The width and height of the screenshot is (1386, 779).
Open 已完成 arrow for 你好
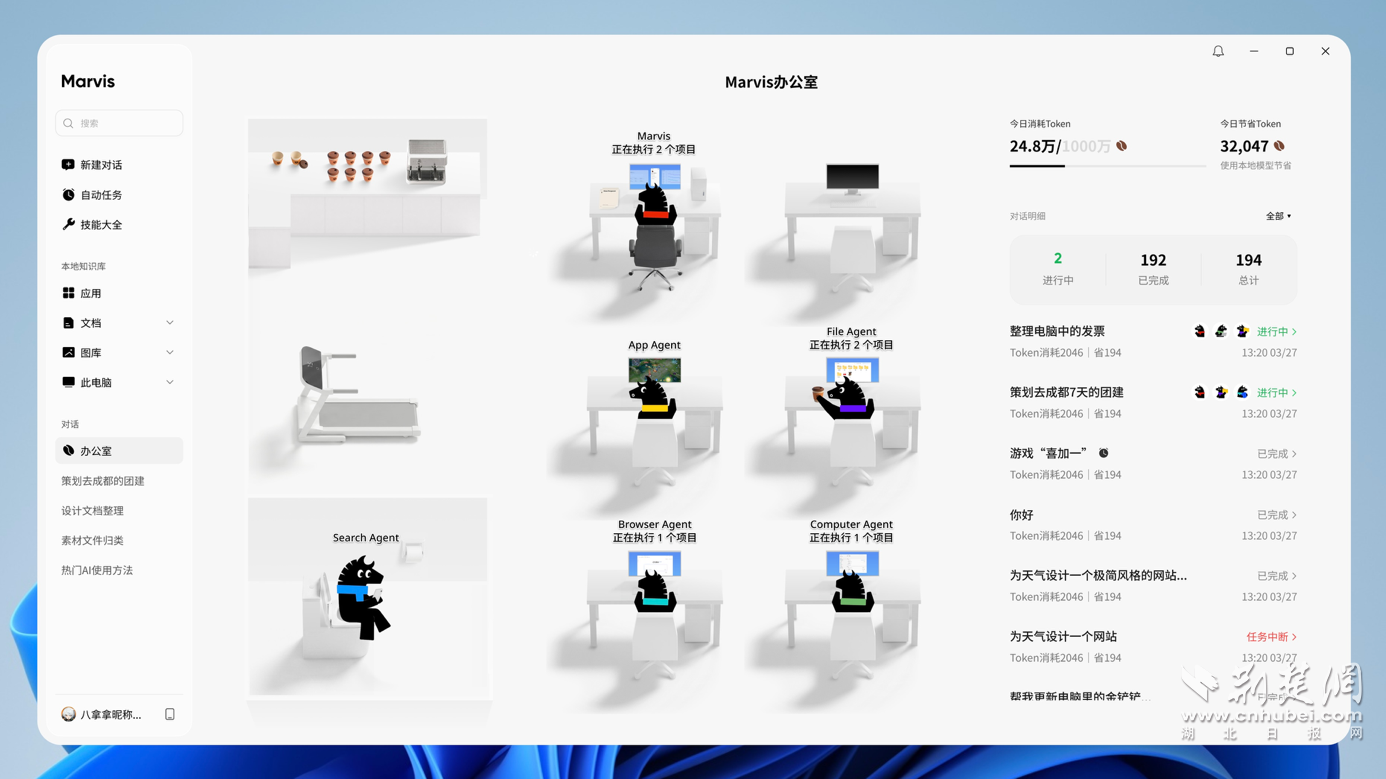[x=1294, y=515]
